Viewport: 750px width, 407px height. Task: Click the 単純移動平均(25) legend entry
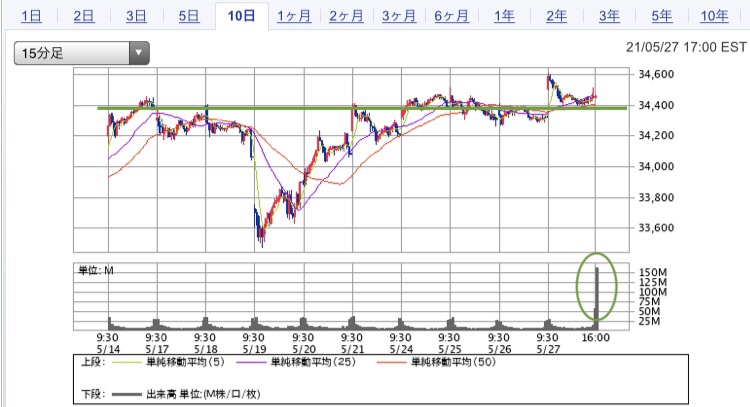[313, 362]
